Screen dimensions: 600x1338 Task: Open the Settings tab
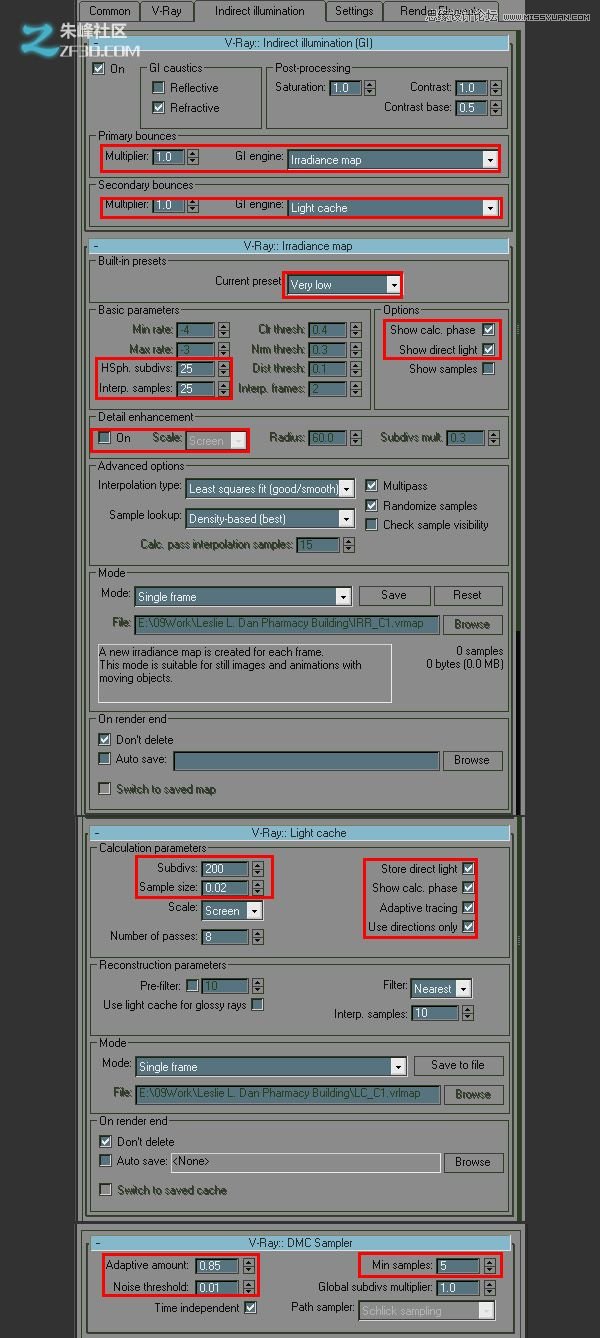pos(354,11)
